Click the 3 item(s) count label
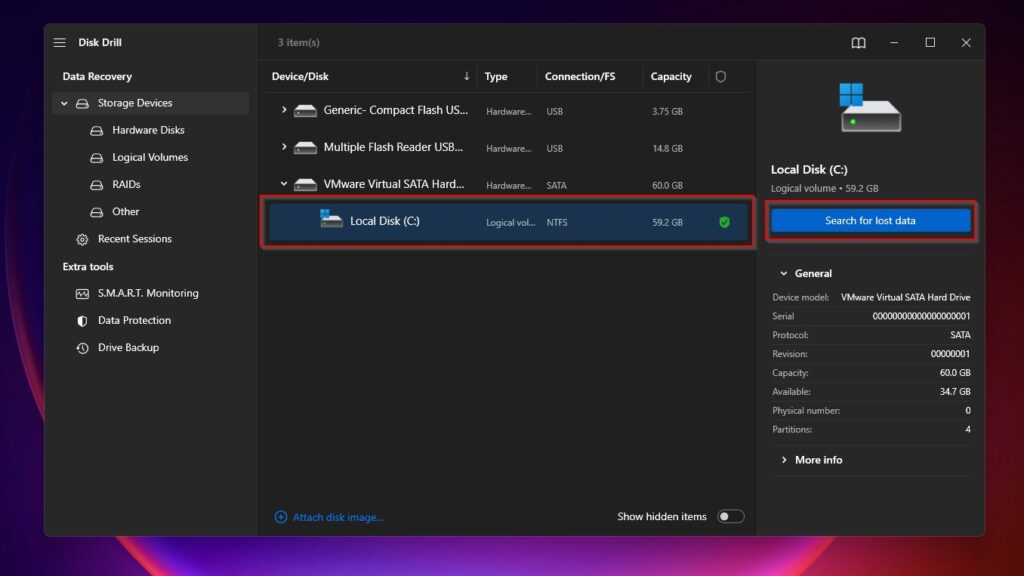This screenshot has height=576, width=1024. 298,42
